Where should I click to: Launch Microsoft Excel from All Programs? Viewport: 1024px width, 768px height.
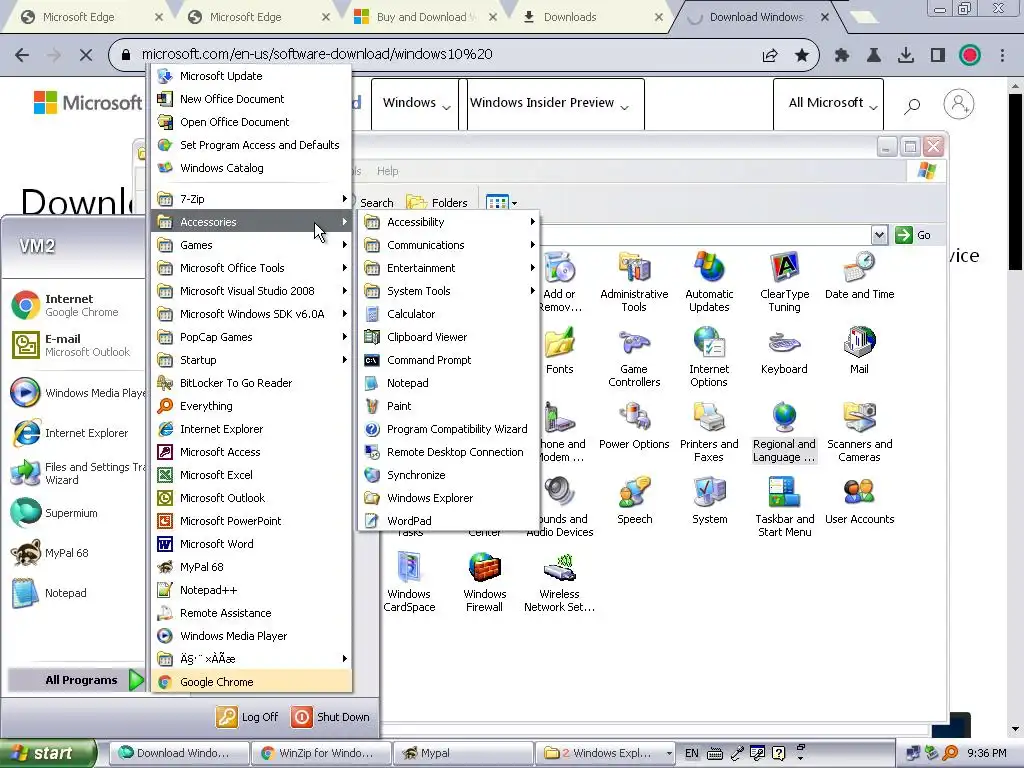pos(251,475)
